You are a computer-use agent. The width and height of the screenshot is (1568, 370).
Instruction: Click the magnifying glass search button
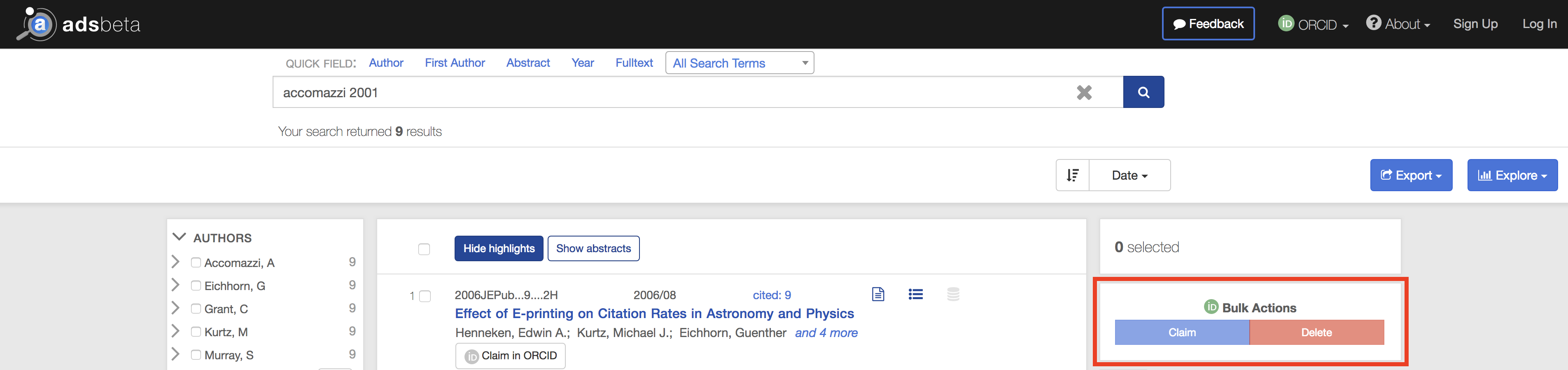1143,92
